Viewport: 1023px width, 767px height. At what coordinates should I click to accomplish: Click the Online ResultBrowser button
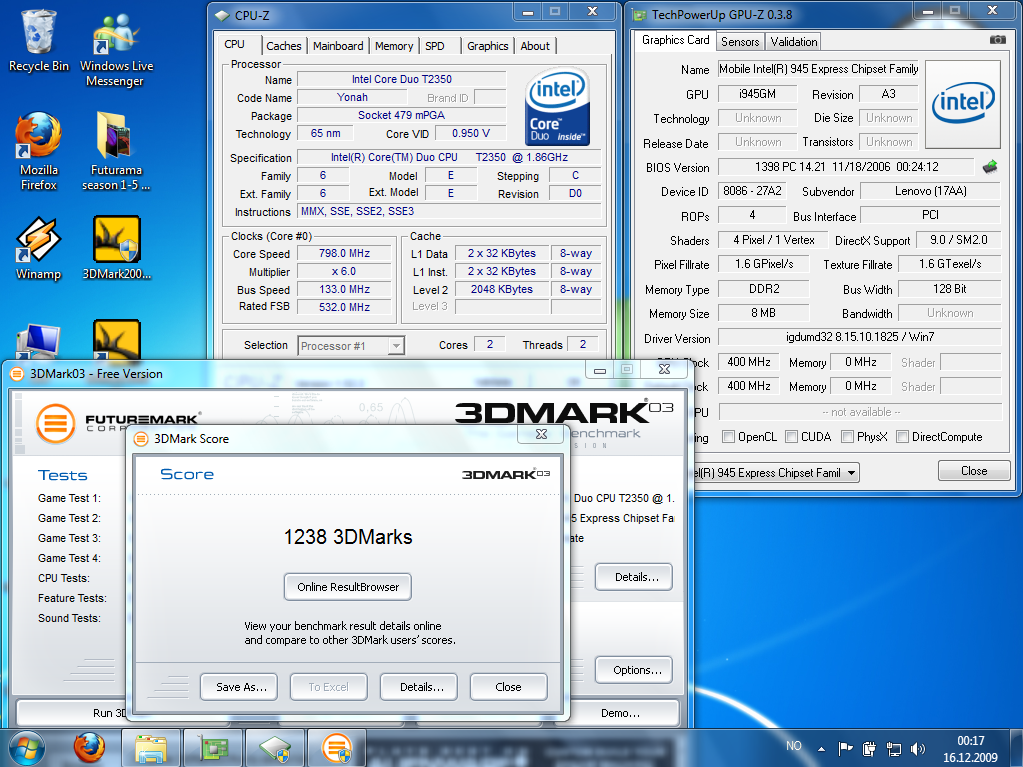tap(348, 587)
